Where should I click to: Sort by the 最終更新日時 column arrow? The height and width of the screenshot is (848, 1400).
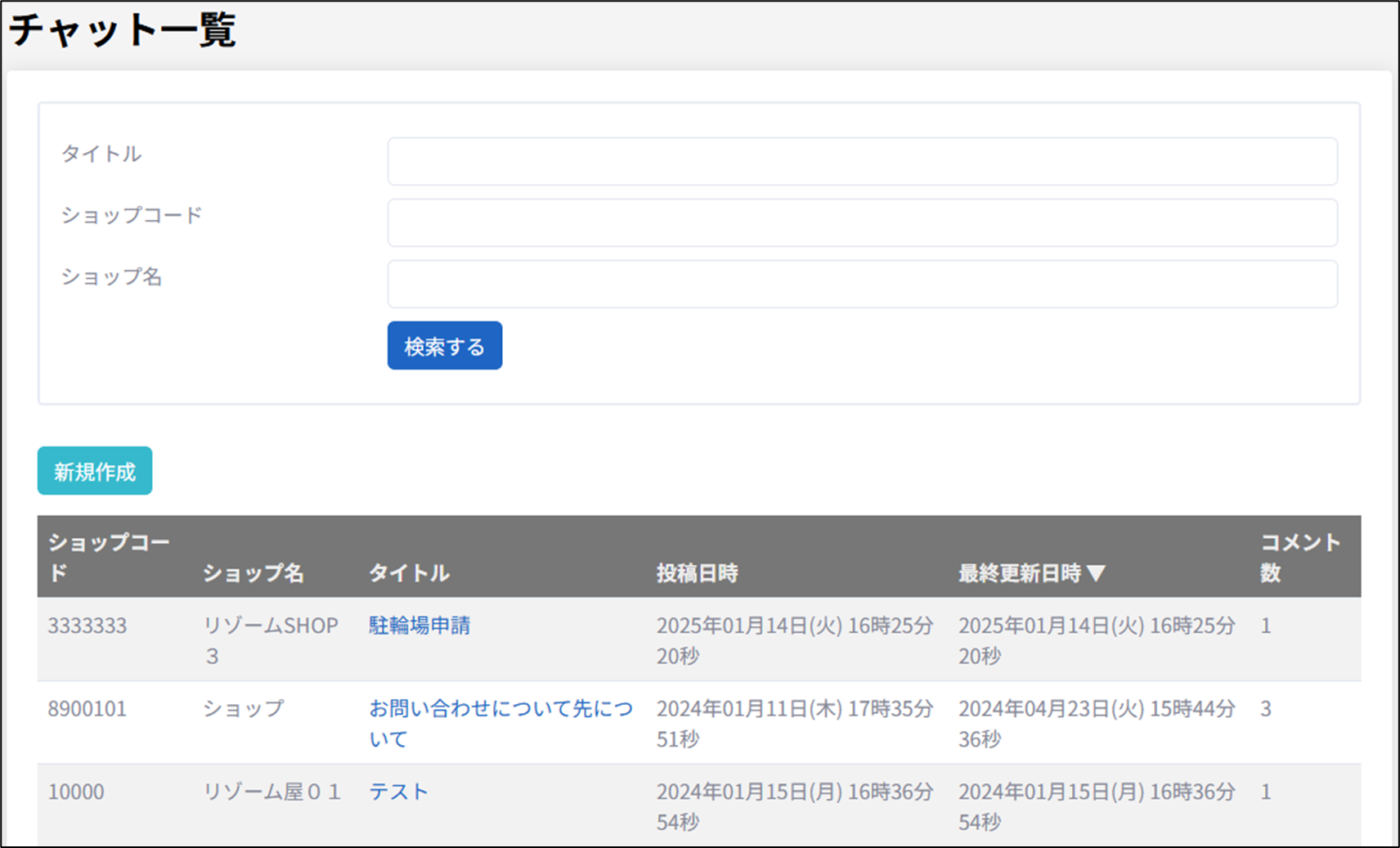tap(1097, 573)
